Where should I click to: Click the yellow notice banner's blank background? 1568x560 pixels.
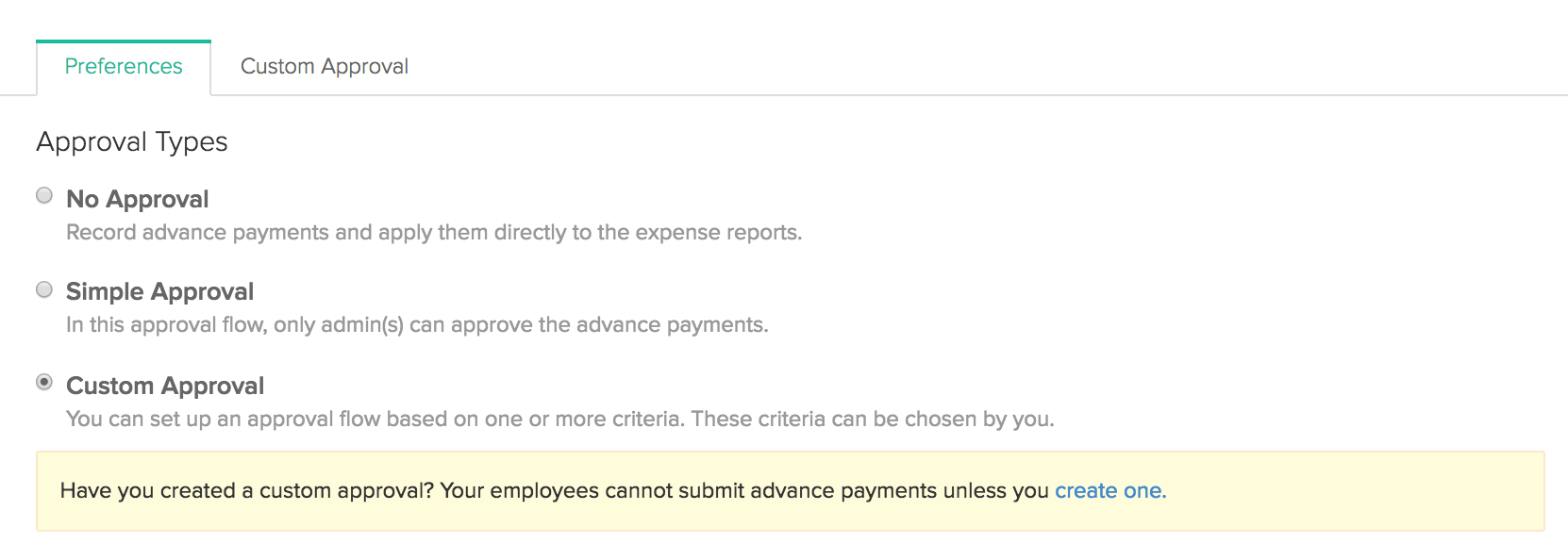tap(1349, 491)
